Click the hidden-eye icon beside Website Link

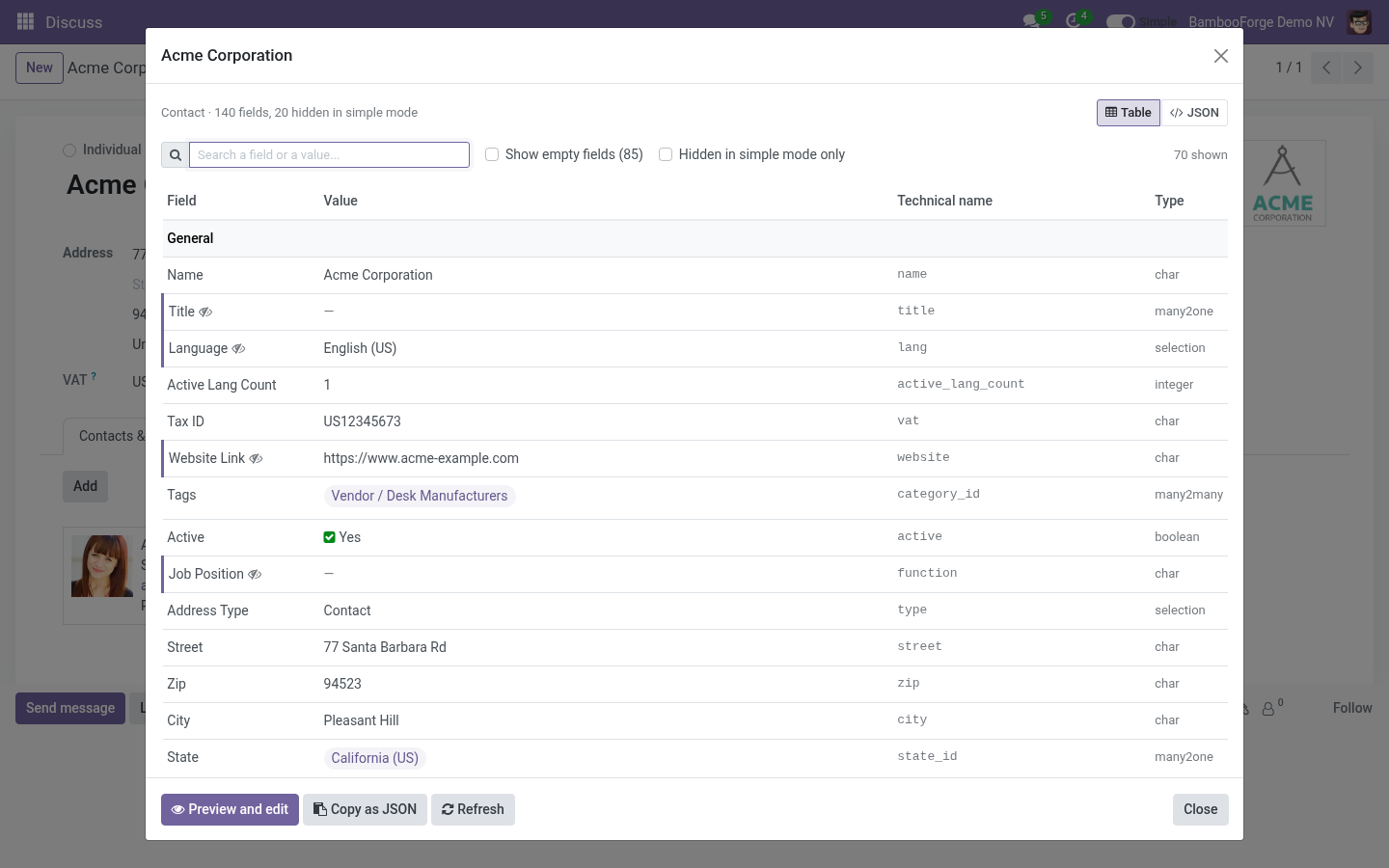(x=256, y=458)
